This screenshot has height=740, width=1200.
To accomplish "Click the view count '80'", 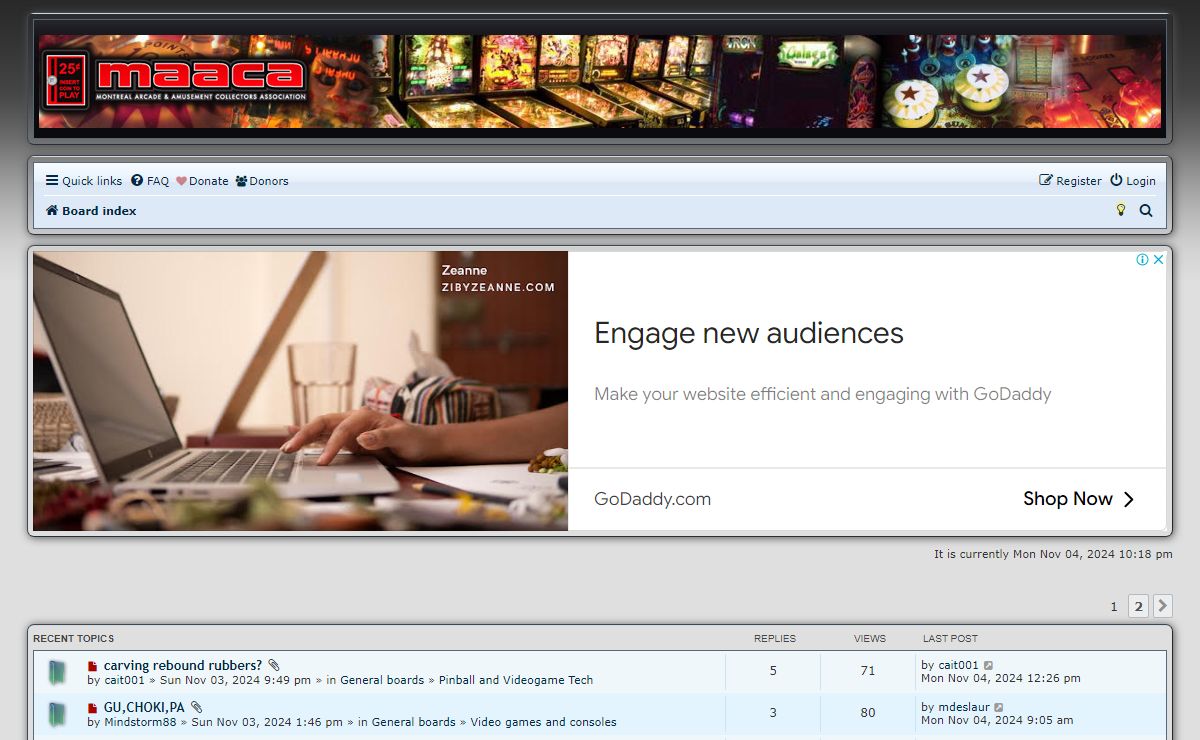I will pos(868,713).
